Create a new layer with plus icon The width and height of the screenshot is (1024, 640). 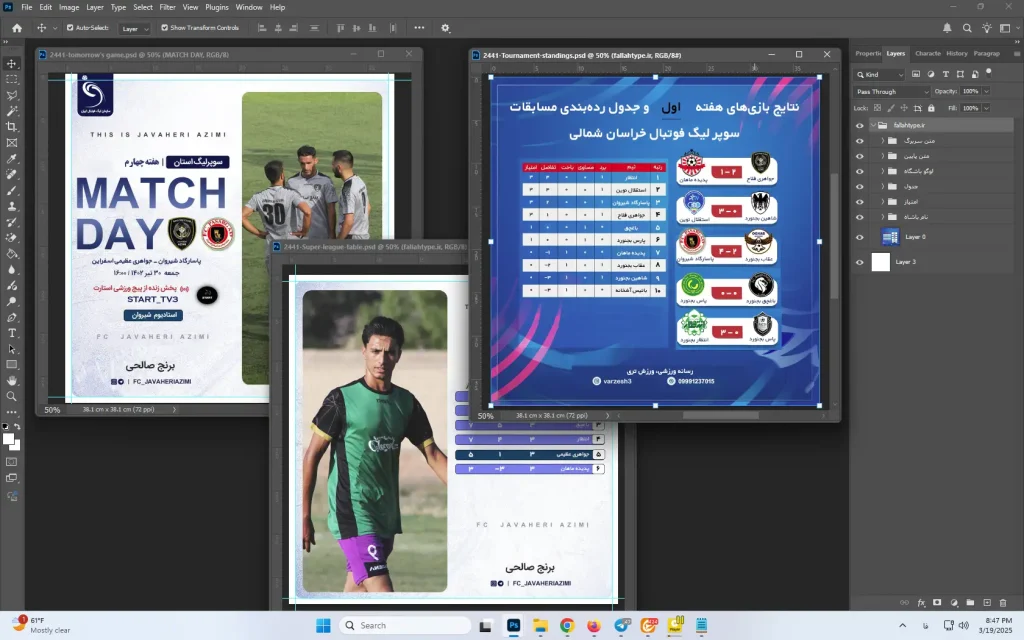click(987, 603)
